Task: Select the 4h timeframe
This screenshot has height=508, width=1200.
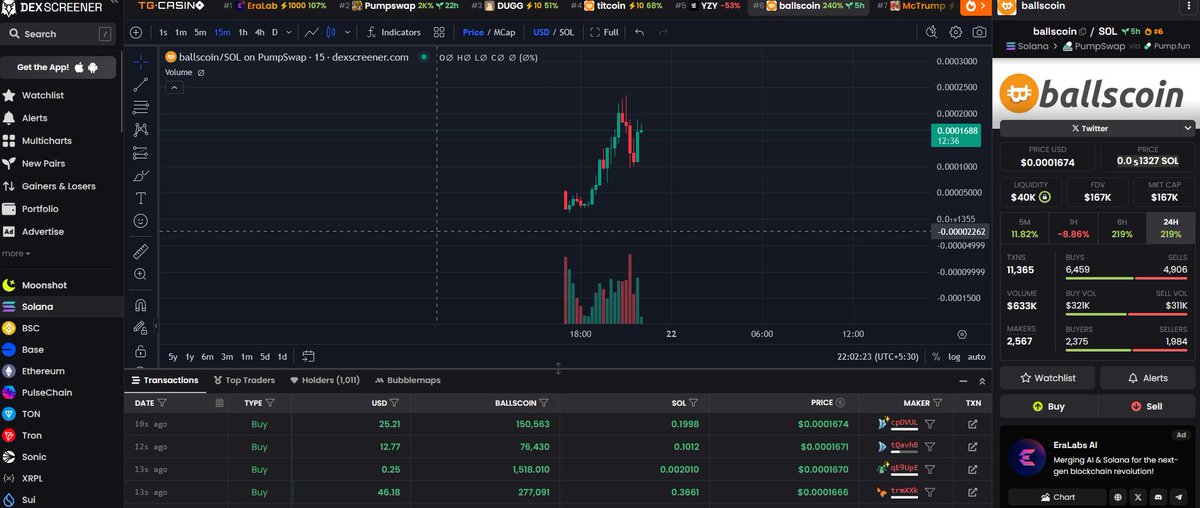Action: (260, 32)
